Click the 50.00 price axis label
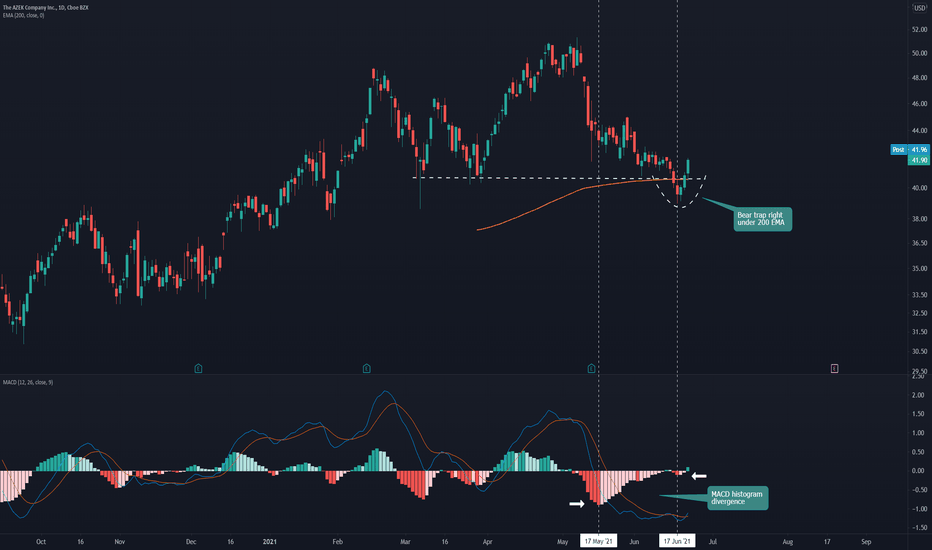Viewport: 932px width, 550px height. [x=919, y=54]
